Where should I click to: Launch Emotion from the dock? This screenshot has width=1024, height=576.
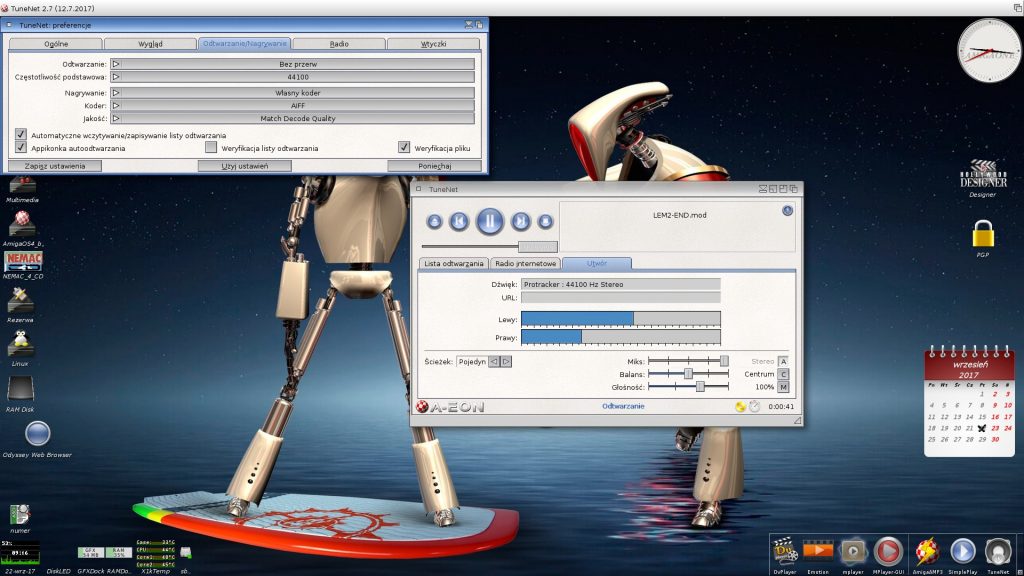point(818,552)
